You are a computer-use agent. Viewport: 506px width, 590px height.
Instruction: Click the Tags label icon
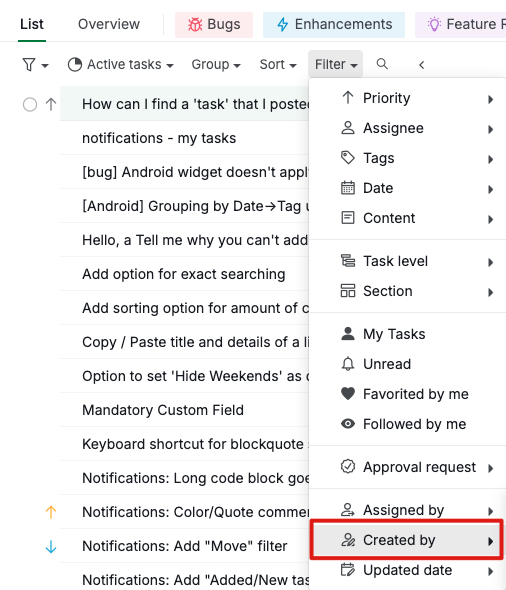point(348,158)
